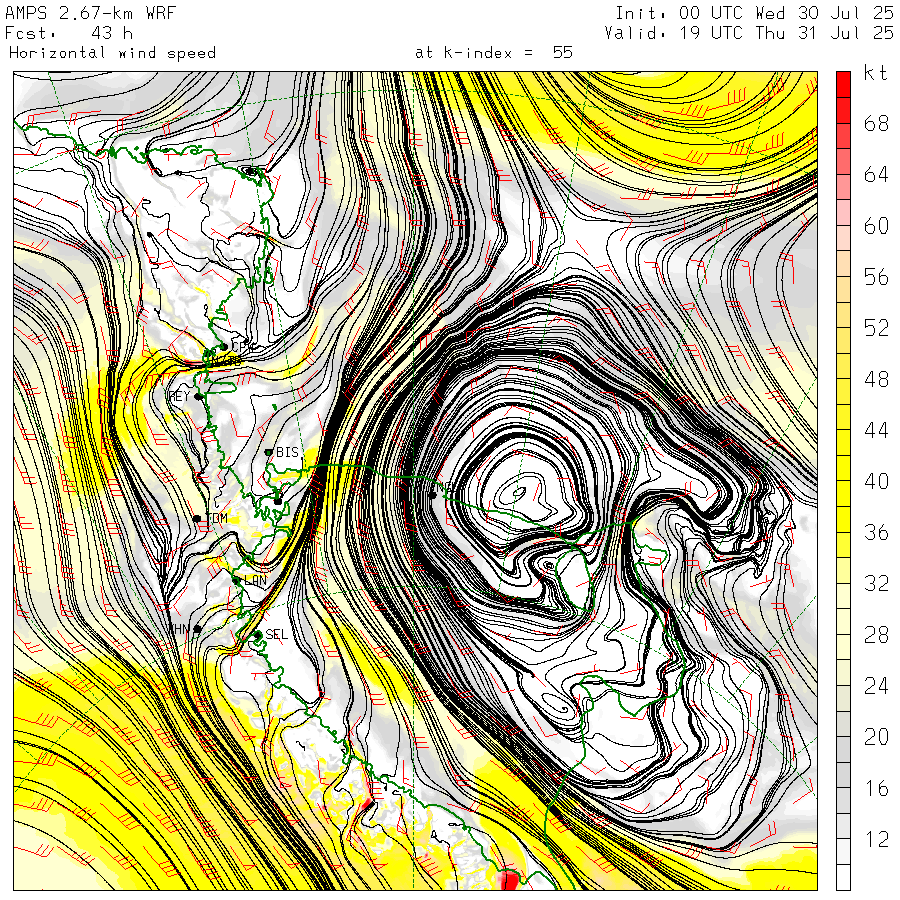The height and width of the screenshot is (900, 900).
Task: Click the 52 value on the colorbar
Action: (x=876, y=328)
